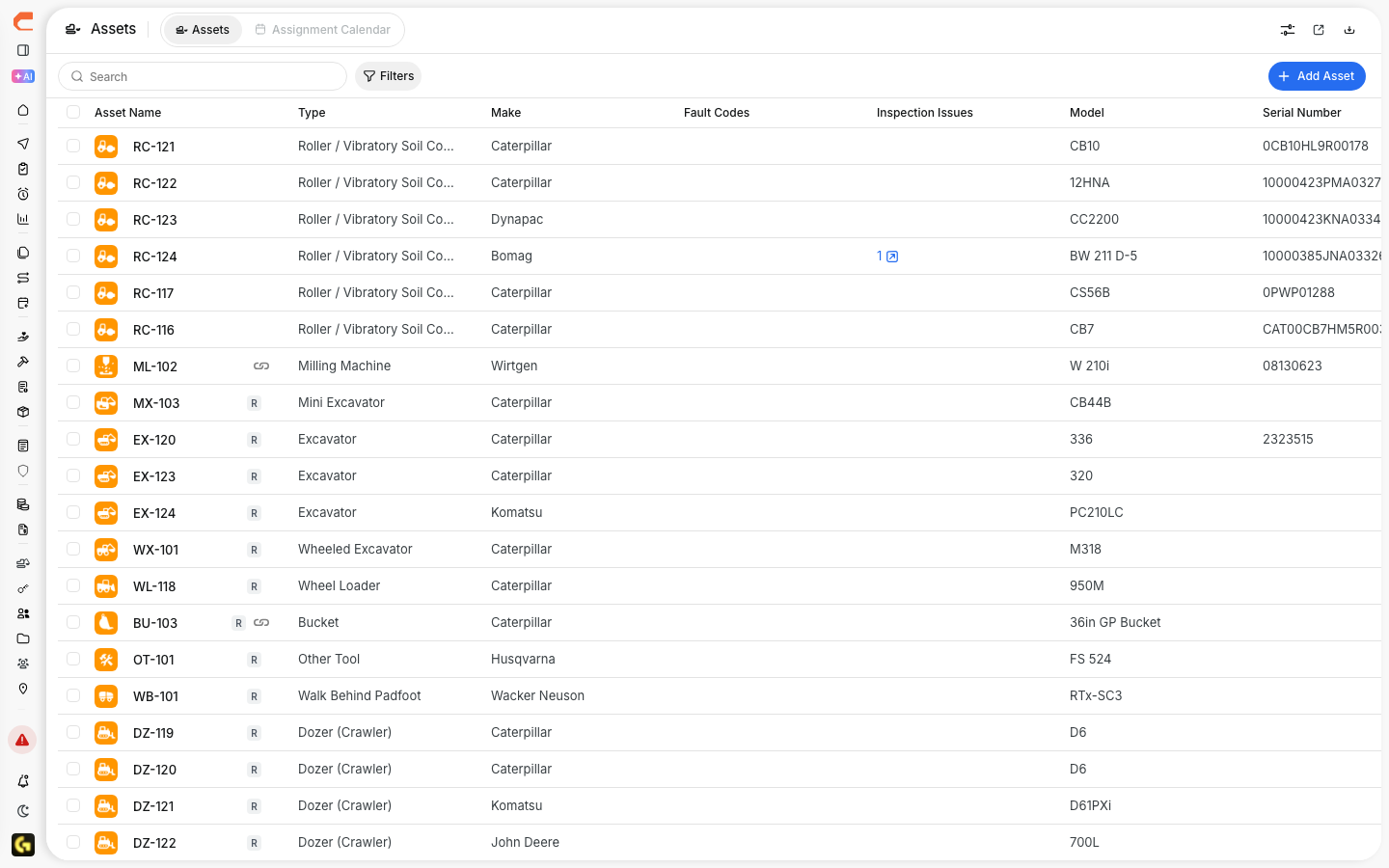
Task: Select the BU-103 row checkbox
Action: [x=73, y=623]
